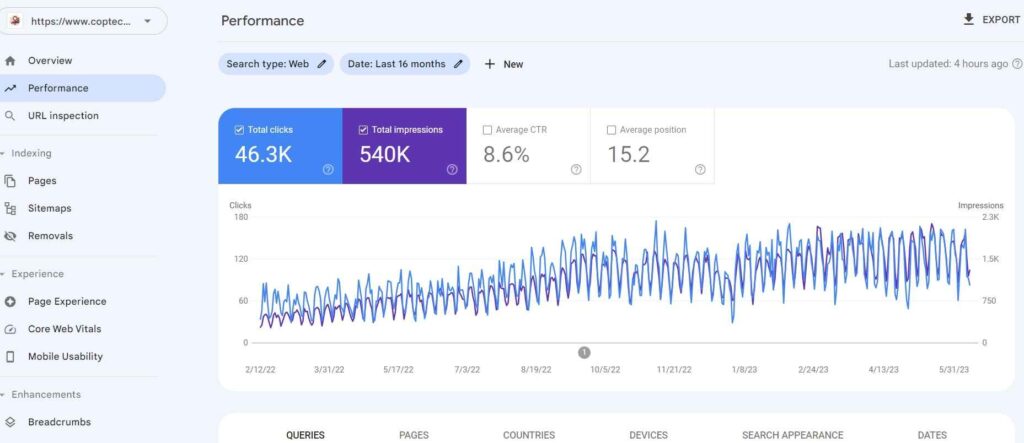
Task: Click the Performance trend icon
Action: [x=10, y=88]
